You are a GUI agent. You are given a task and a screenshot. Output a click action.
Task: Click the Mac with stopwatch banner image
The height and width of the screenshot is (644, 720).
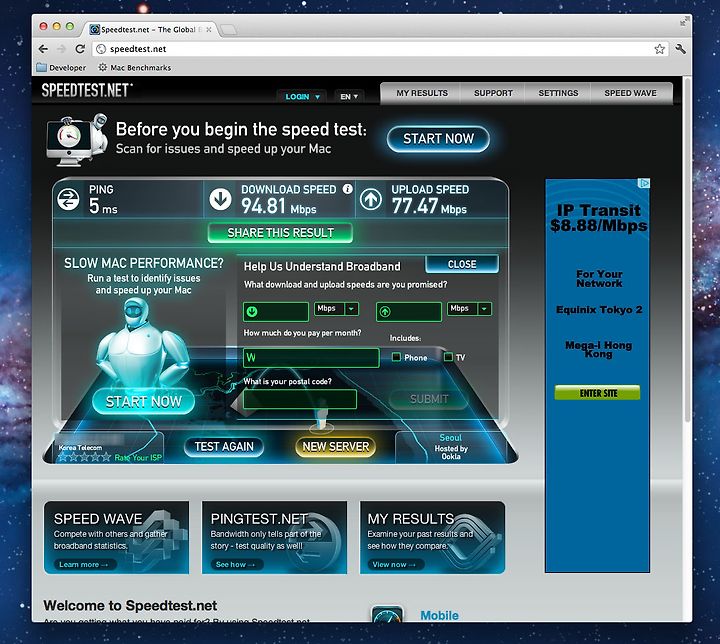click(77, 140)
